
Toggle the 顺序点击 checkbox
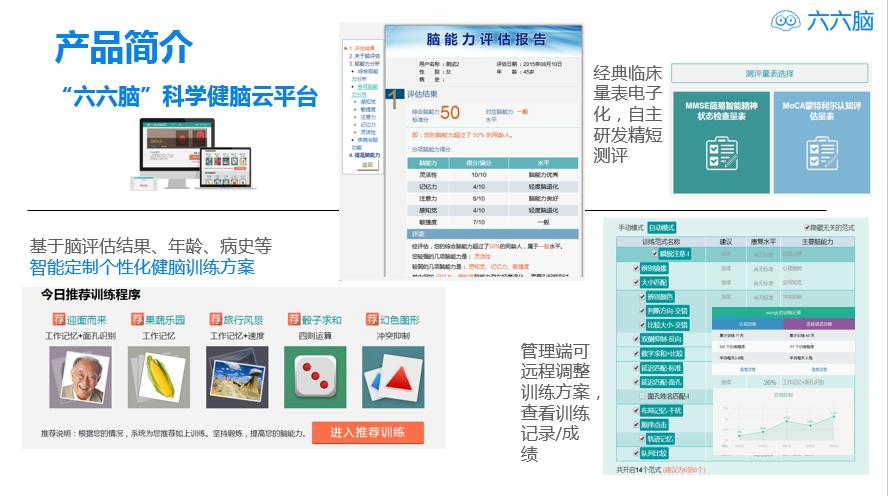coord(636,424)
